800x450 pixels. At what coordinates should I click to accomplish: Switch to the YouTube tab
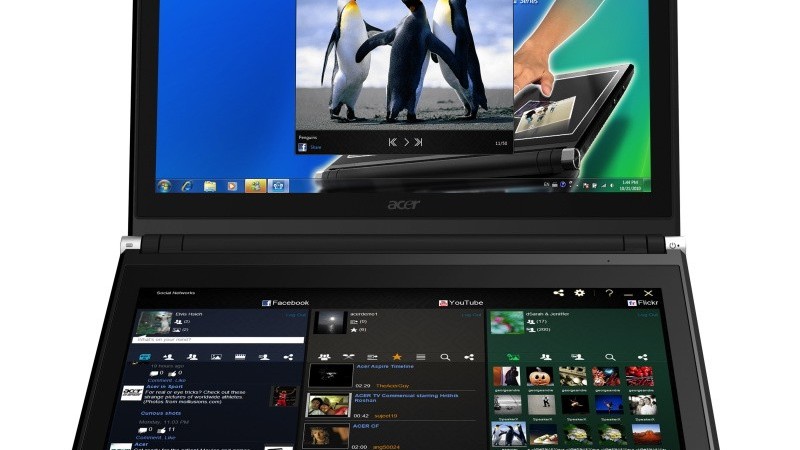point(461,302)
